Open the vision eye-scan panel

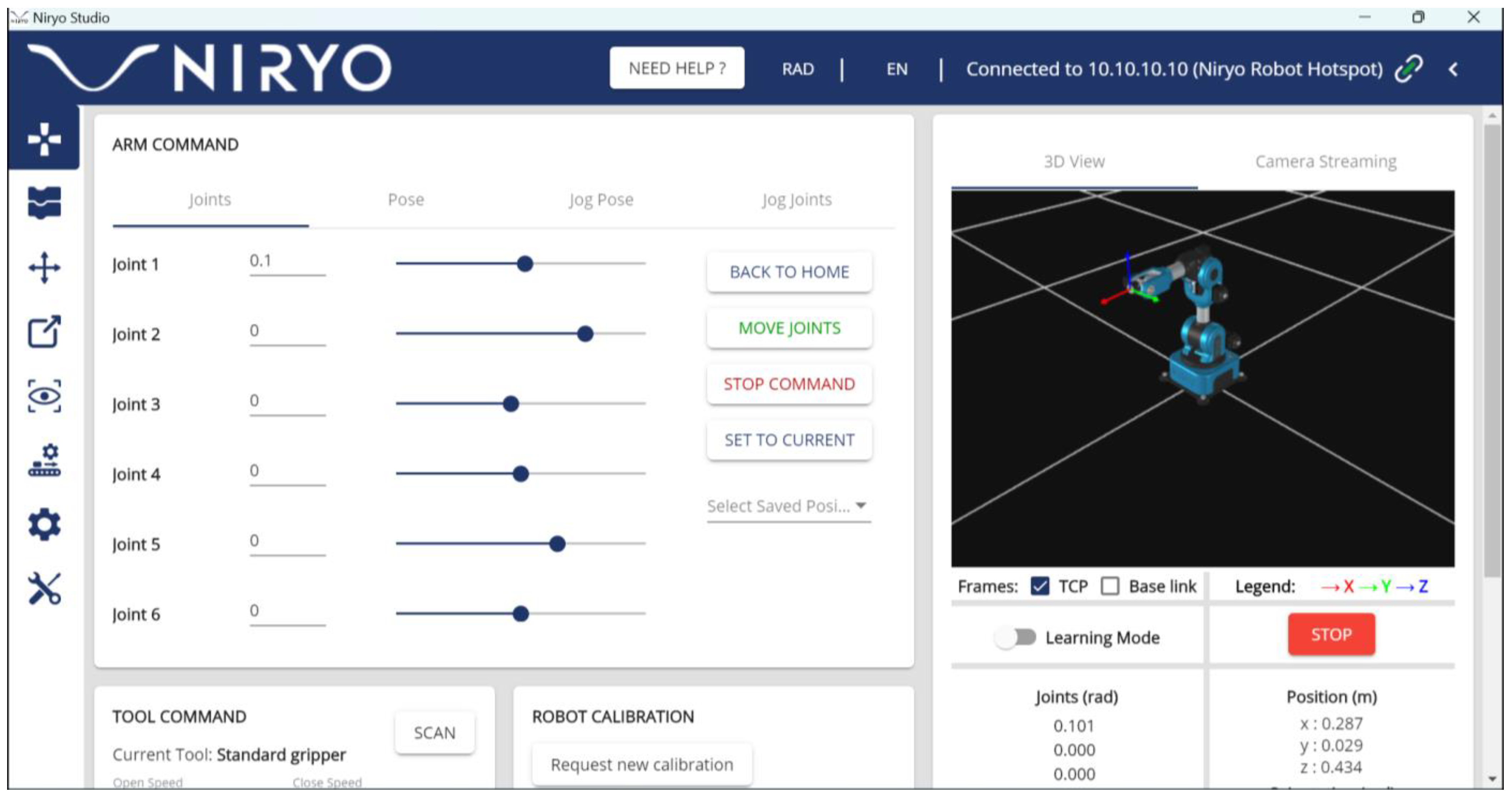(x=44, y=396)
